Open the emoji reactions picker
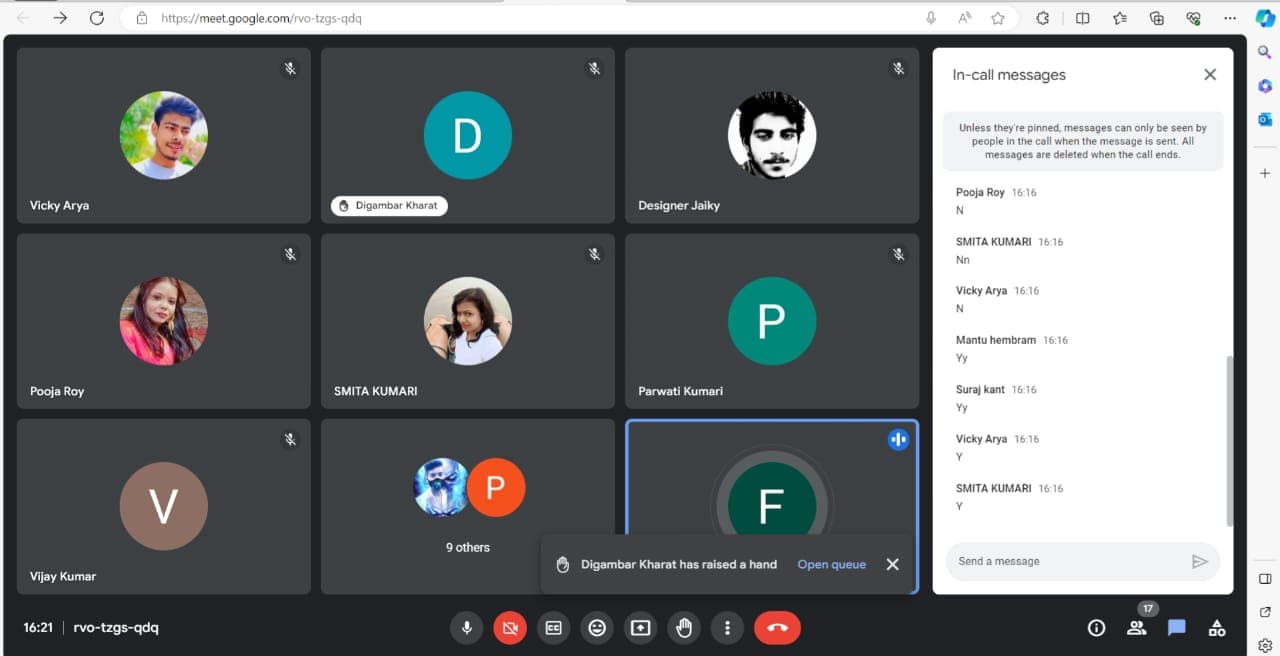The height and width of the screenshot is (656, 1280). click(597, 628)
